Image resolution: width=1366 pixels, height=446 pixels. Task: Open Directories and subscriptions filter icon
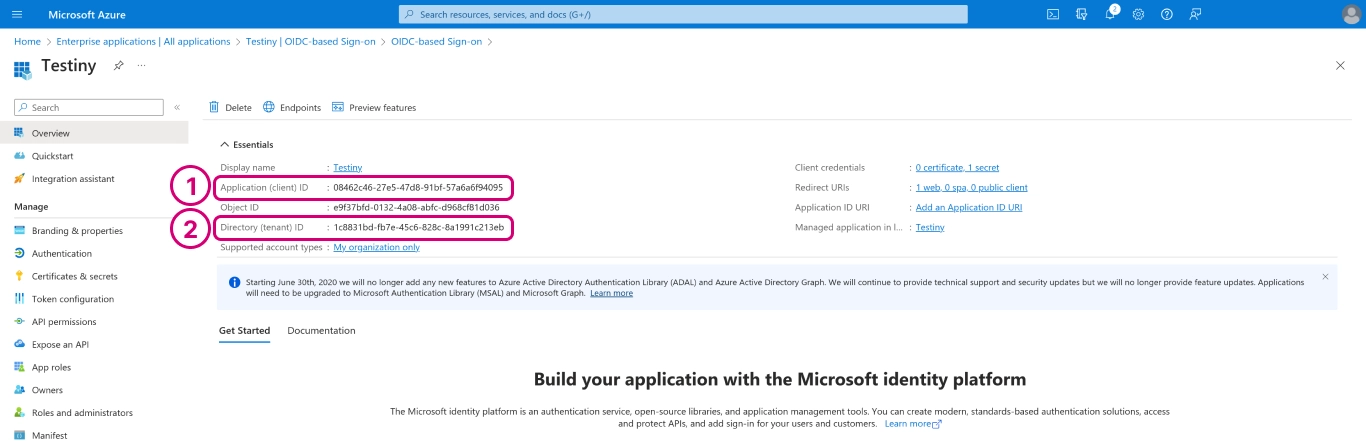(x=1081, y=14)
